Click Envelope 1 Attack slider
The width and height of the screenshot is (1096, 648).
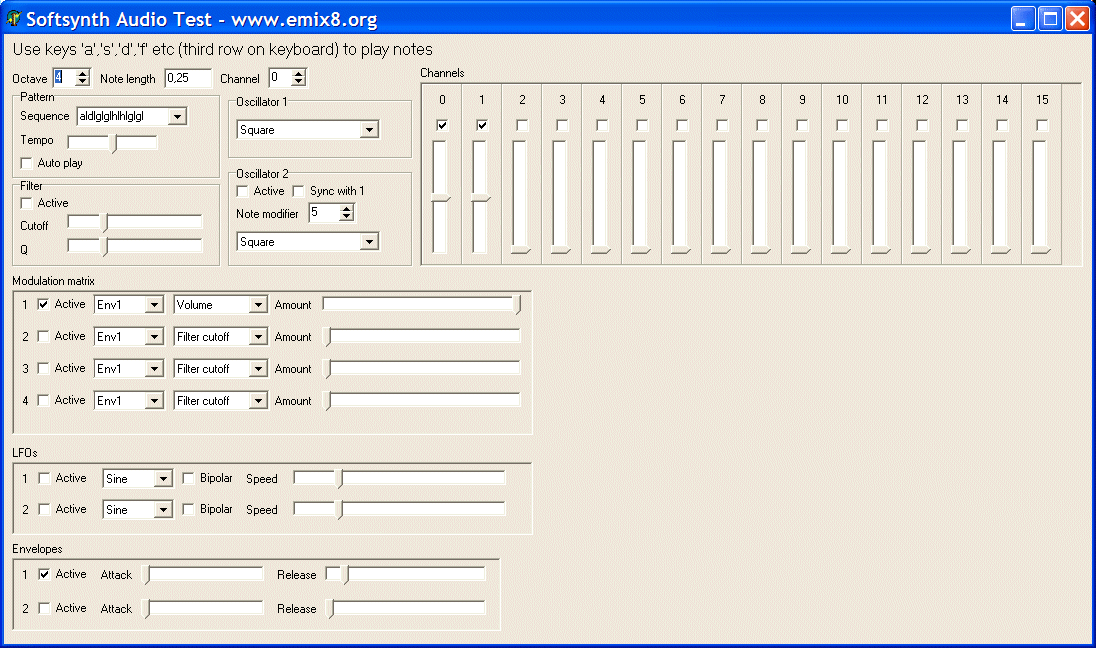click(203, 575)
